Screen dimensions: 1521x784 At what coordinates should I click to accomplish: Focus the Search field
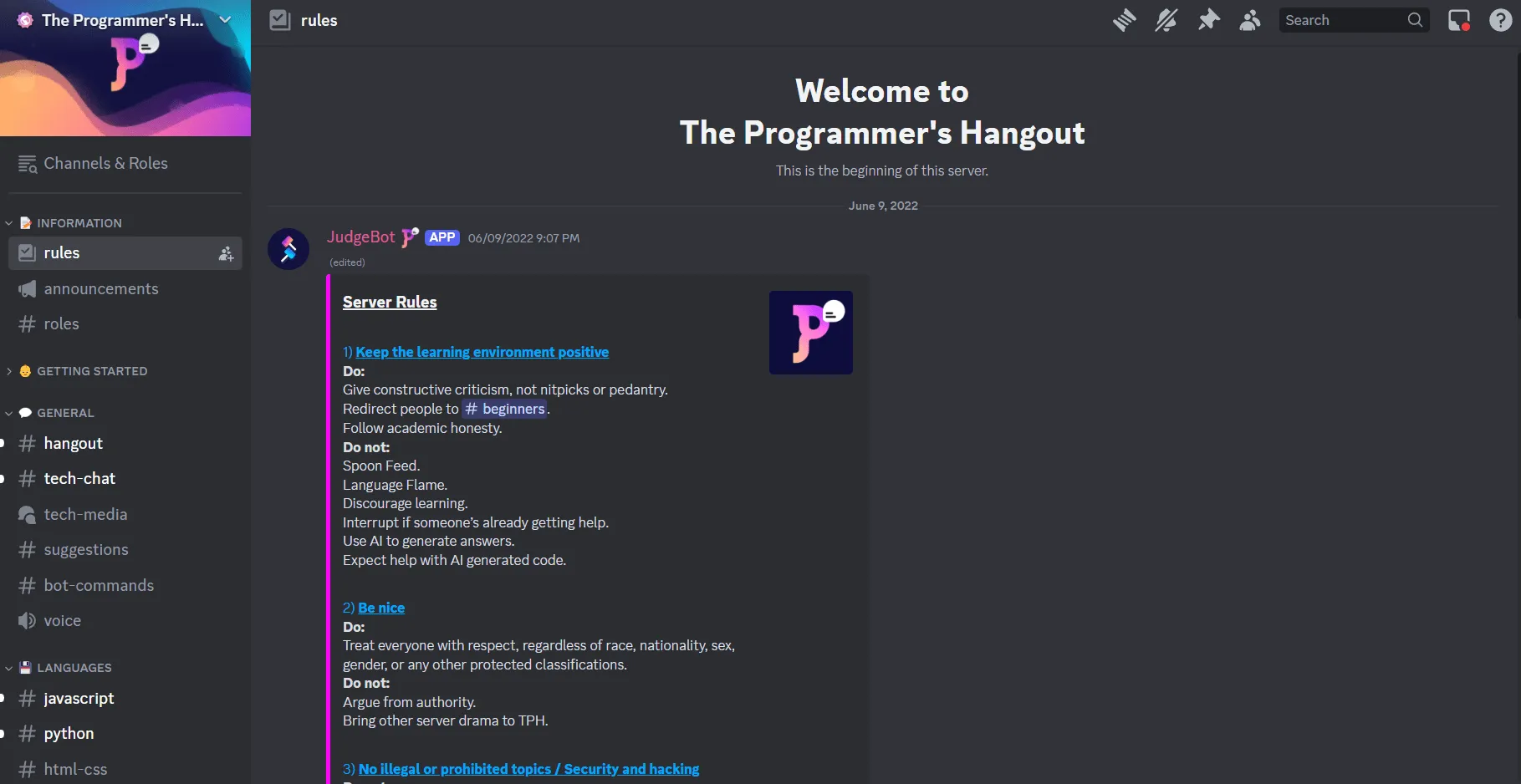coord(1354,20)
